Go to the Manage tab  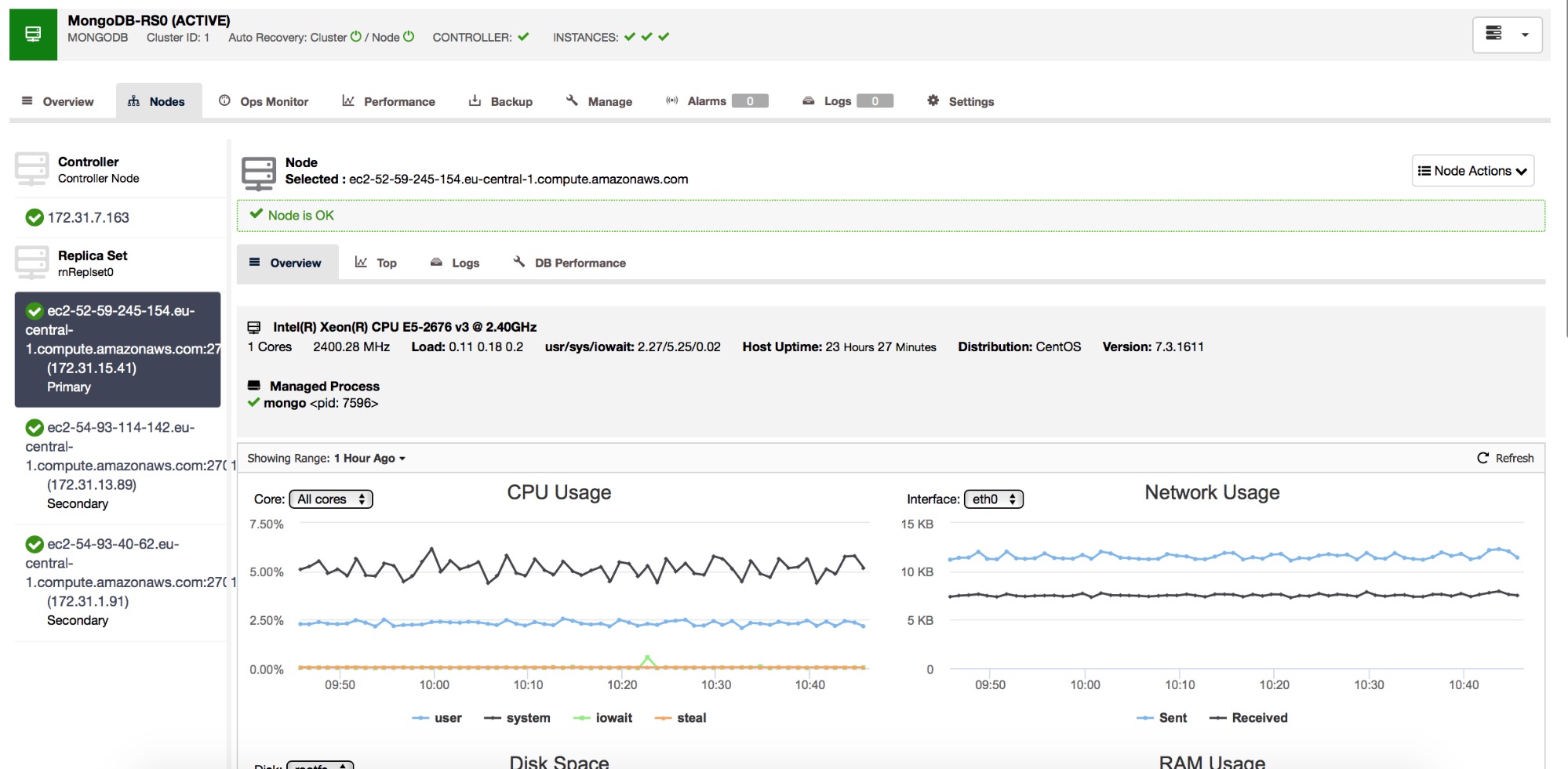[x=600, y=101]
